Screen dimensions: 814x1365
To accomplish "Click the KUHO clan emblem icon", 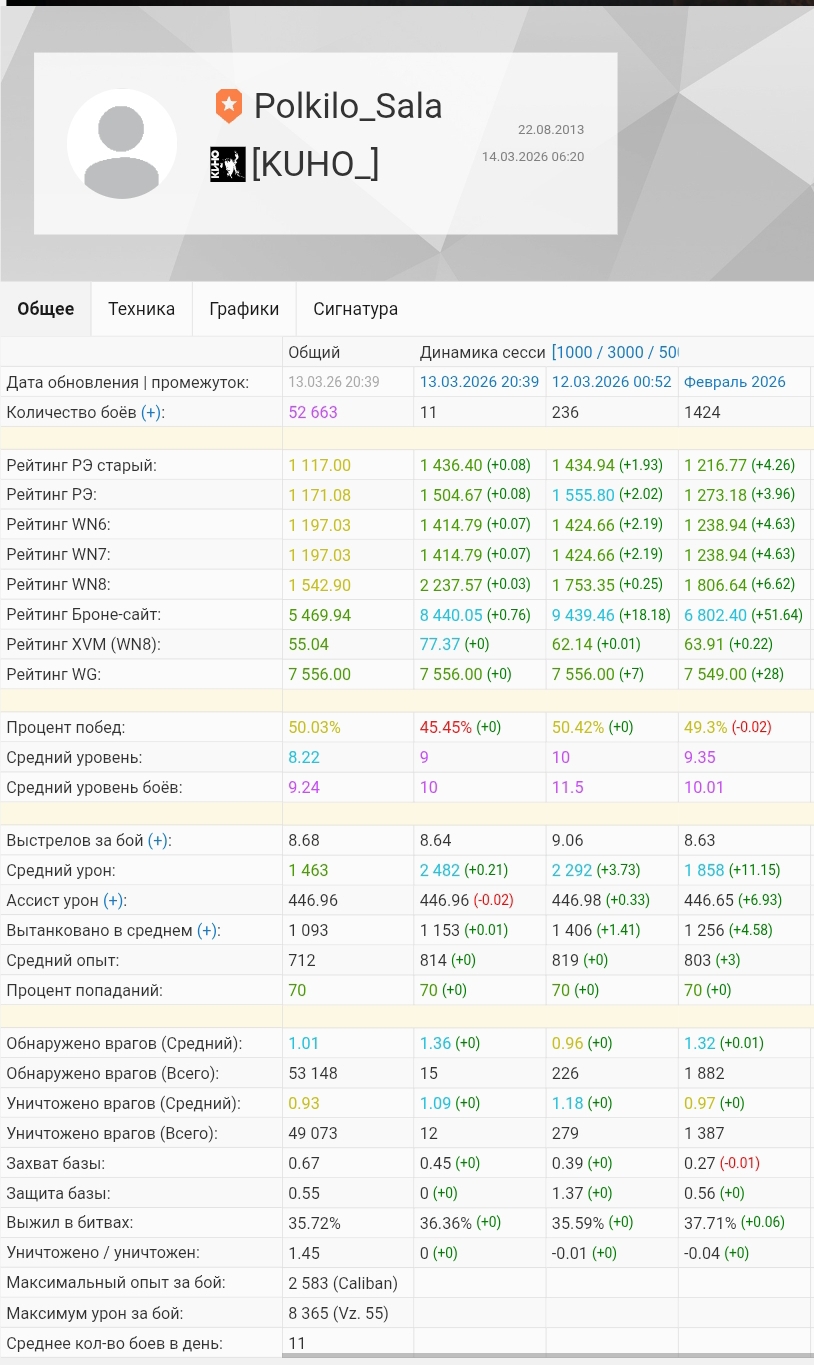I will coord(227,164).
